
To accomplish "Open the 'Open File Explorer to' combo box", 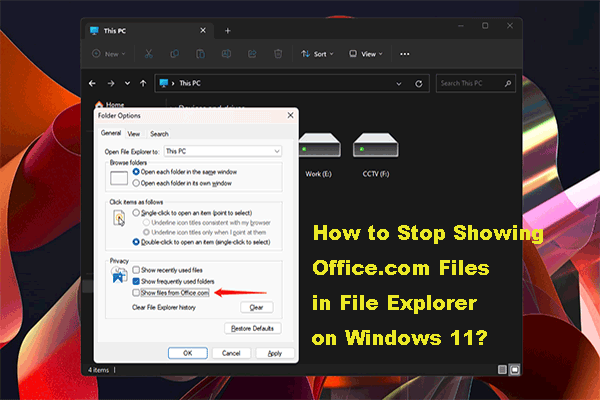I will [223, 151].
